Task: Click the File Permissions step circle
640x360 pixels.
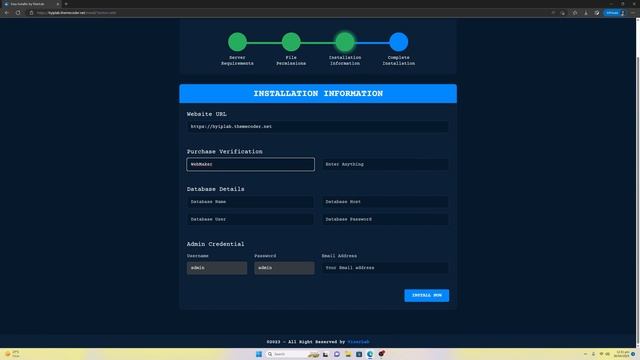Action: (x=291, y=42)
